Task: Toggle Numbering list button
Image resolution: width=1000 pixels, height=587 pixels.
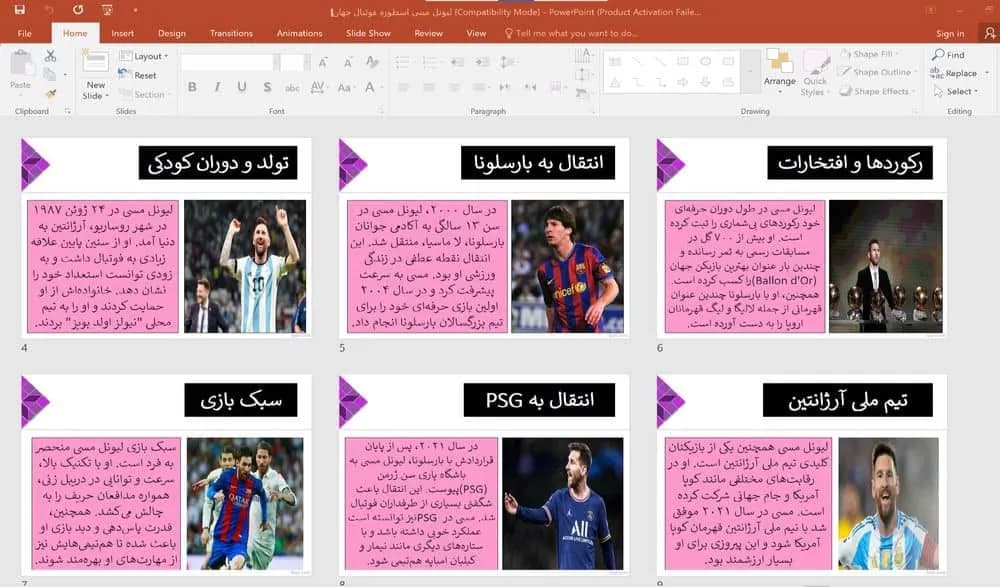Action: click(x=431, y=62)
